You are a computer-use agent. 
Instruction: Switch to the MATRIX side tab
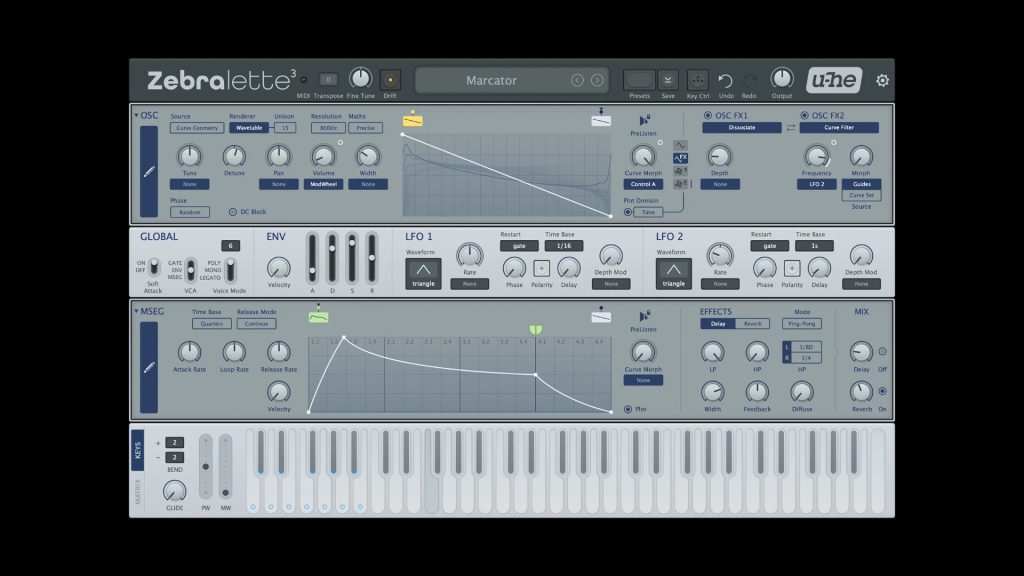click(x=139, y=491)
